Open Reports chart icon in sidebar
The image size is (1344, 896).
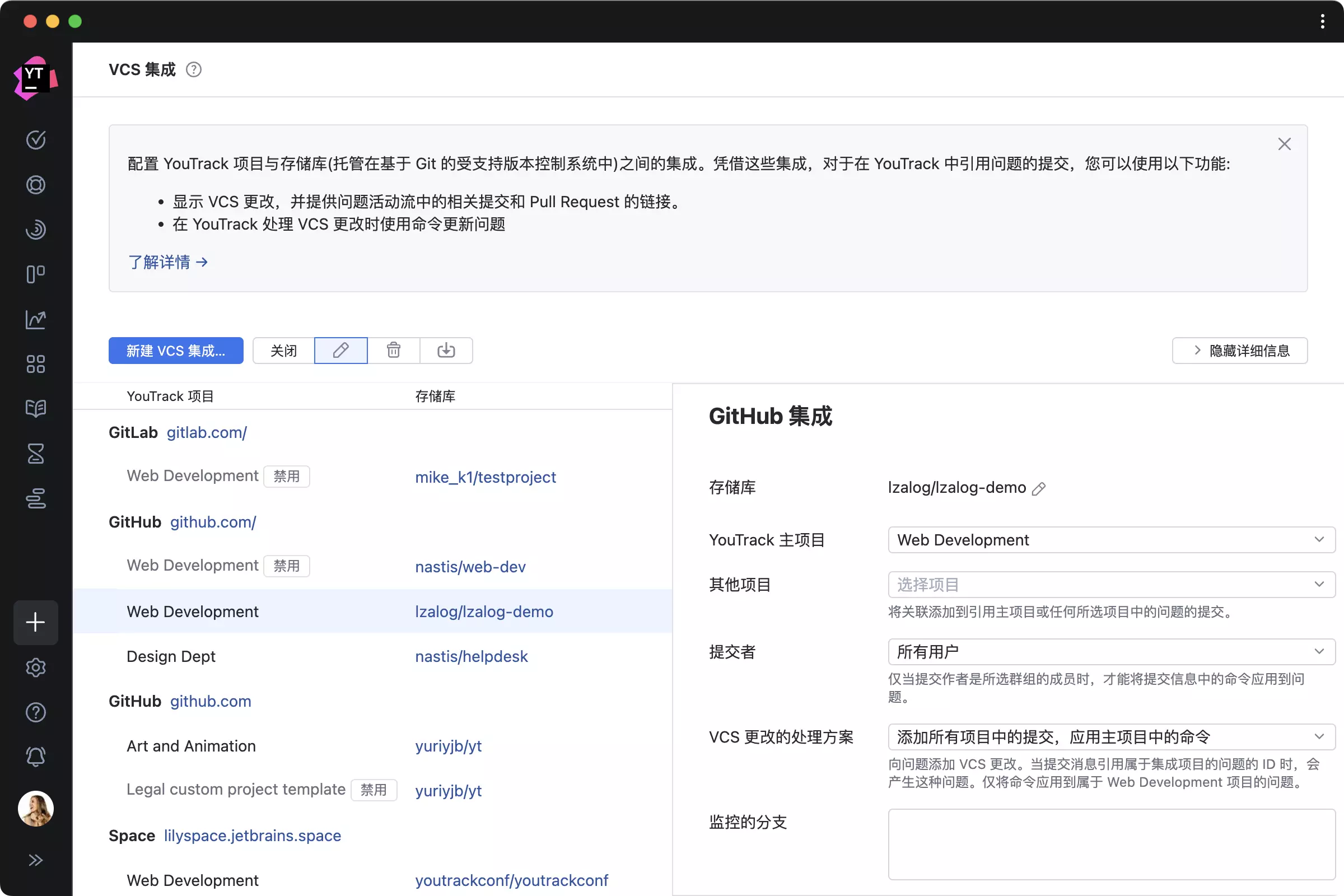pos(35,319)
